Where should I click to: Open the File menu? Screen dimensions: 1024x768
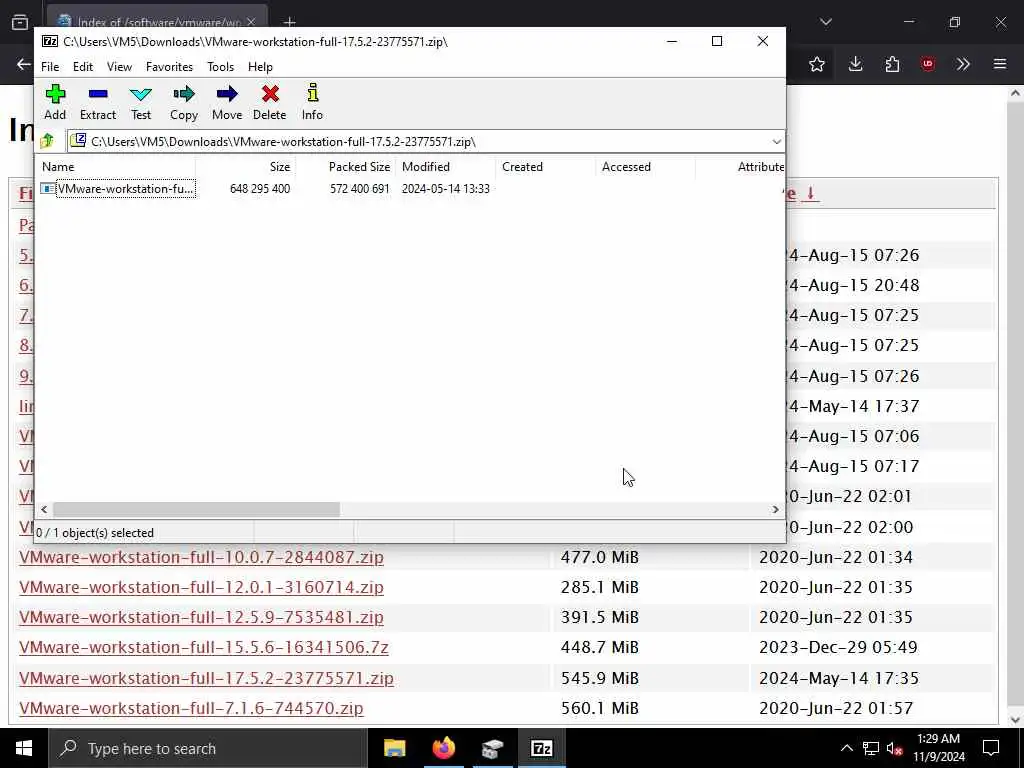50,67
